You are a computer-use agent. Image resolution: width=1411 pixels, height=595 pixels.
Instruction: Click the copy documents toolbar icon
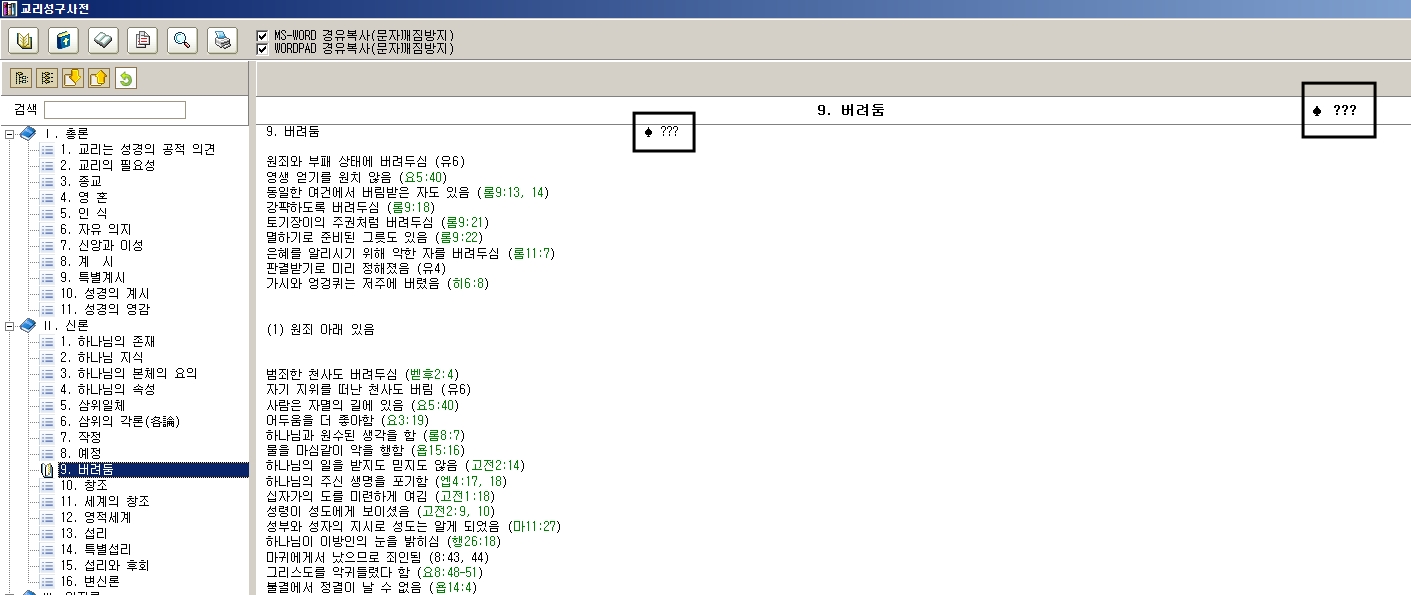click(143, 40)
